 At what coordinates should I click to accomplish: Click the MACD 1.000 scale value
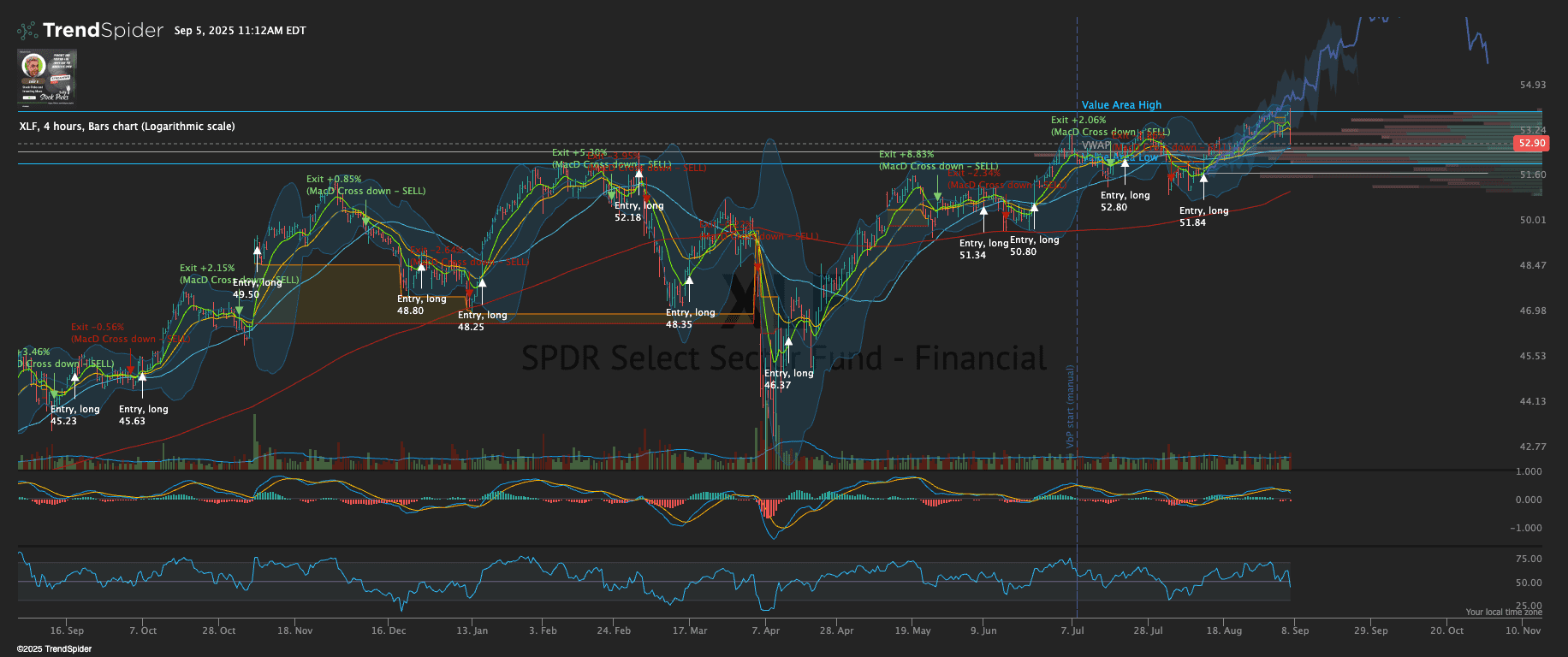(x=1529, y=471)
